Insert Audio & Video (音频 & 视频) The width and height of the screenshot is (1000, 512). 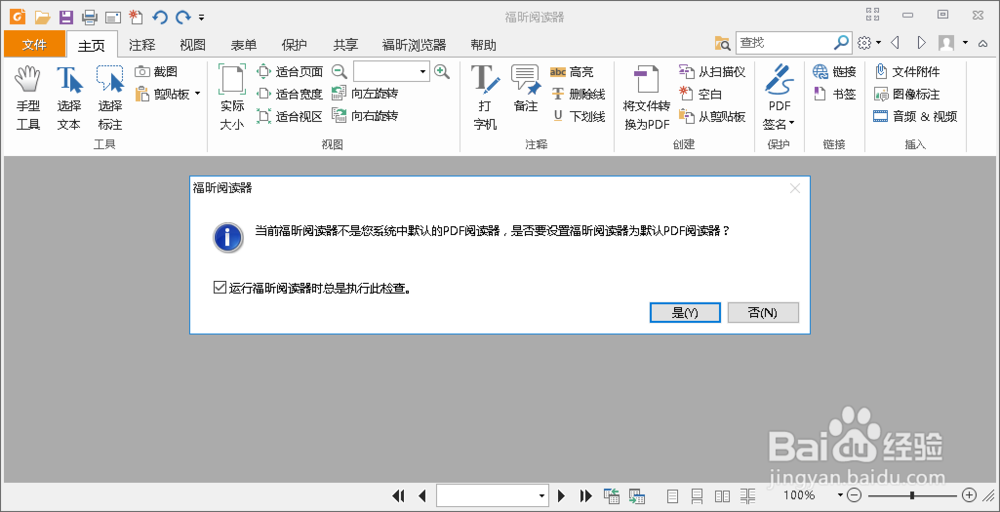[x=915, y=117]
